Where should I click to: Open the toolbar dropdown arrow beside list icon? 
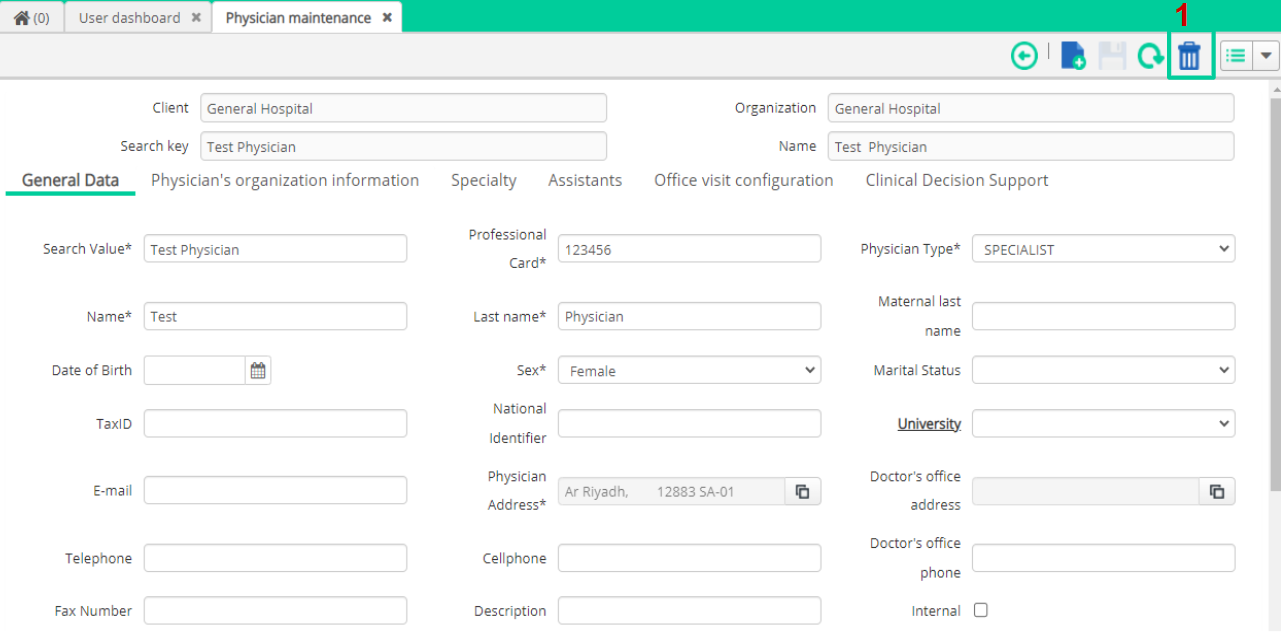[x=1267, y=56]
